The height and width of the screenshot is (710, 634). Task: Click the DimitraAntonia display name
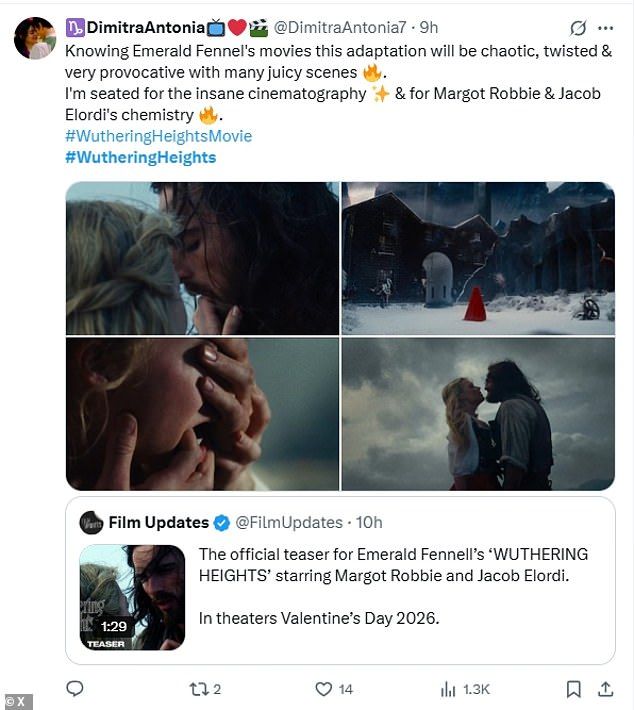(145, 28)
